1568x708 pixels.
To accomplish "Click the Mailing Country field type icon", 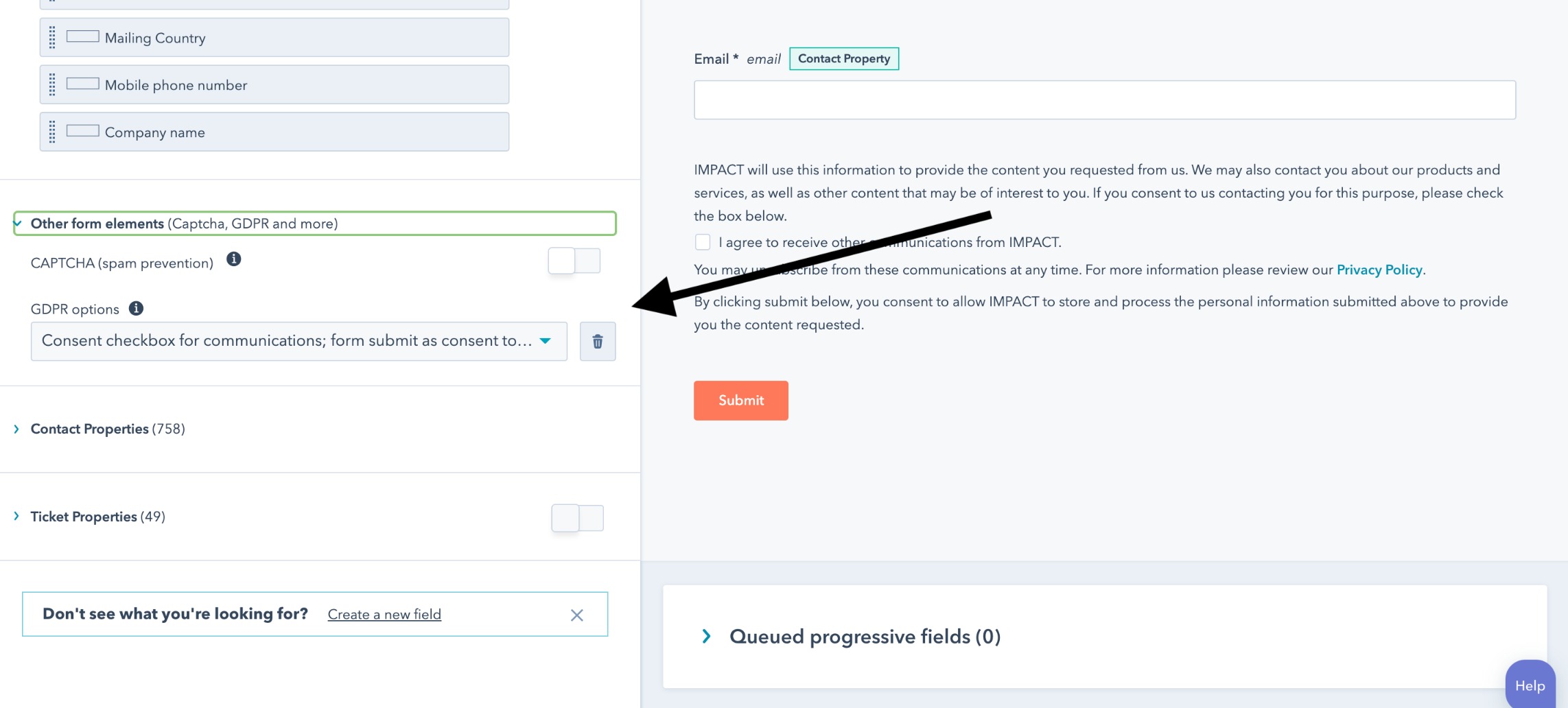I will (x=82, y=37).
